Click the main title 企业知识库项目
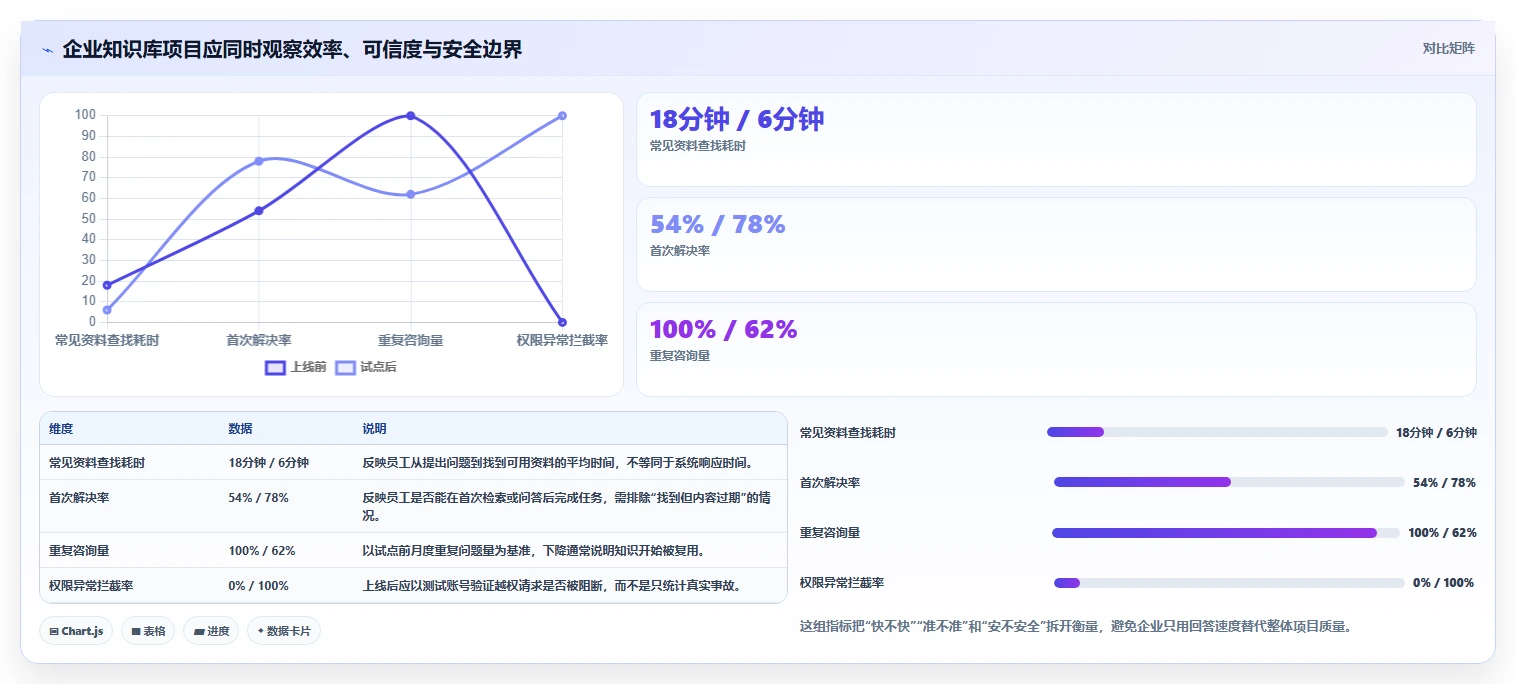This screenshot has height=684, width=1516. pos(292,49)
